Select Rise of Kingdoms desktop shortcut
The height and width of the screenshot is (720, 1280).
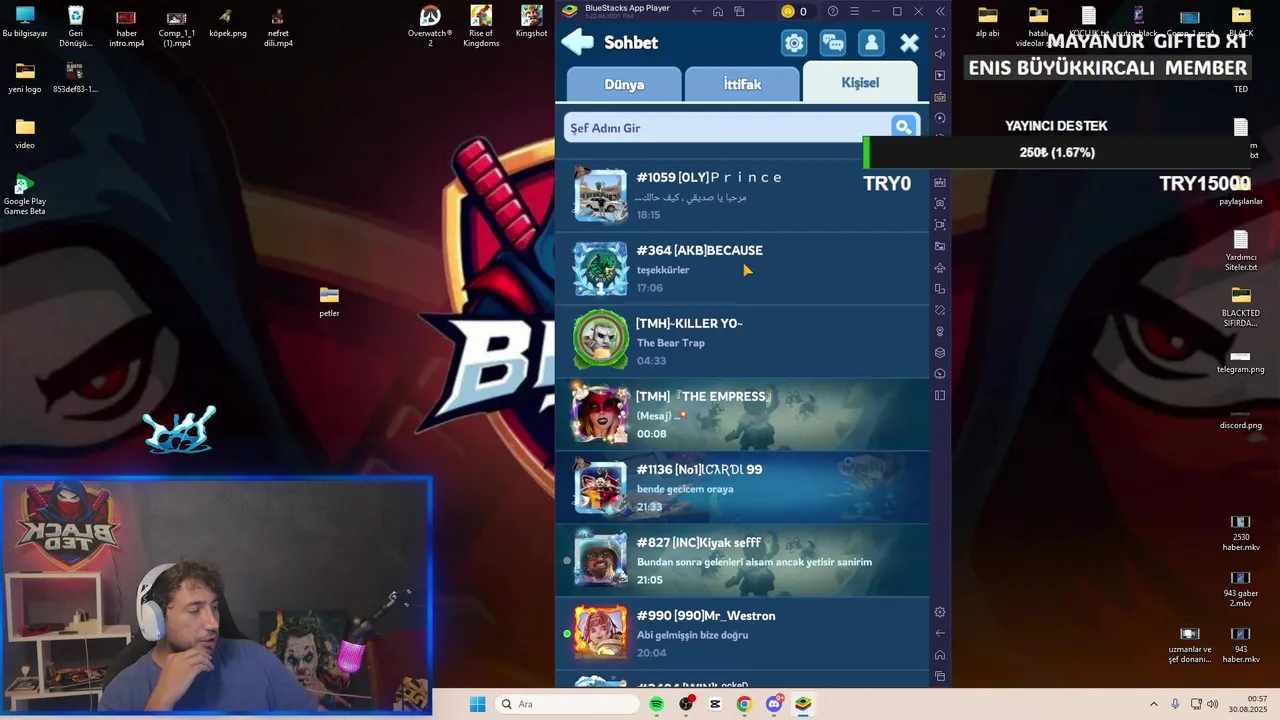click(x=481, y=25)
